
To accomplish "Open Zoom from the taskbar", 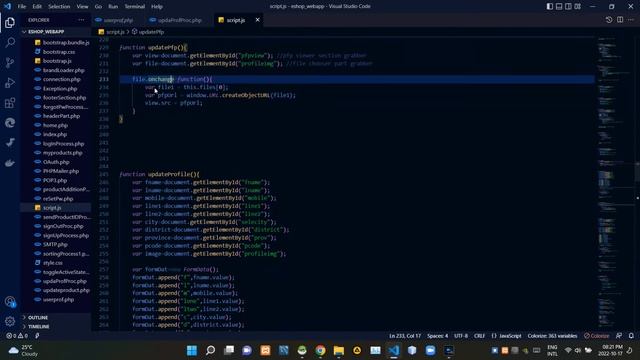I will pyautogui.click(x=431, y=351).
